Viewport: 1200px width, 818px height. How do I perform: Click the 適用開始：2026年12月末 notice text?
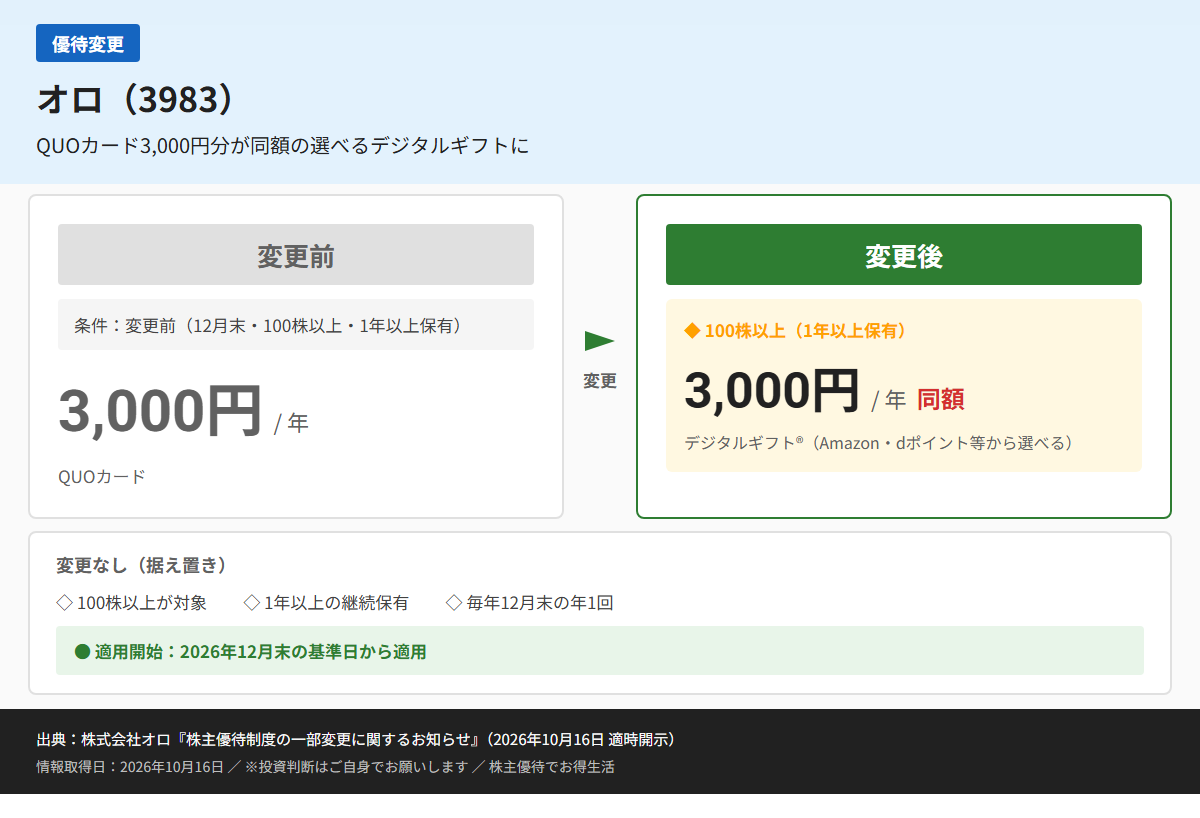pos(261,652)
